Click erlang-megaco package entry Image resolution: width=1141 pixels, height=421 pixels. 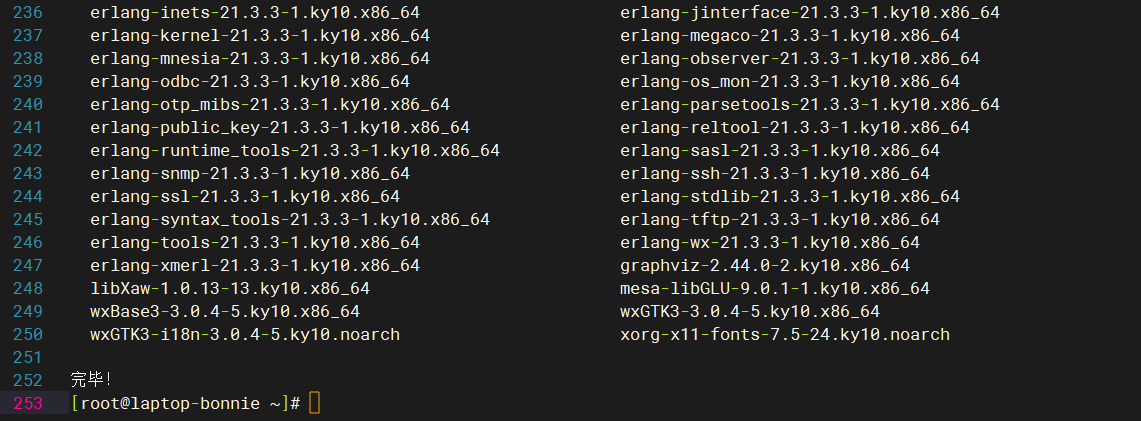click(x=790, y=36)
